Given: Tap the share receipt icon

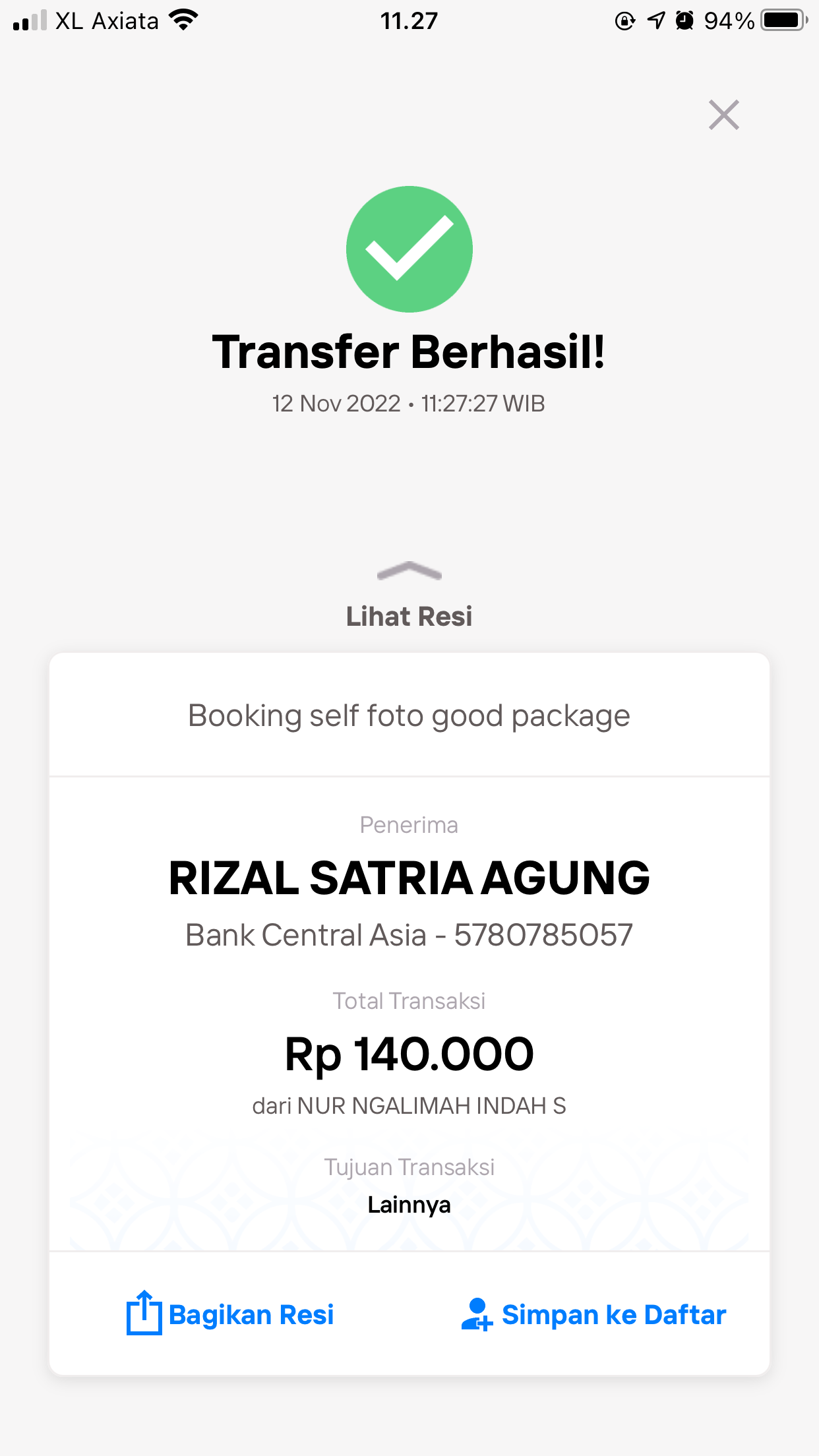Looking at the screenshot, I should (x=144, y=1313).
